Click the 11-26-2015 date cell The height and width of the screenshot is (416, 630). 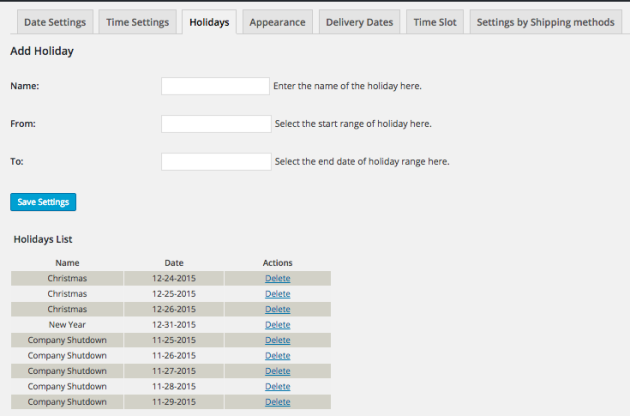174,356
